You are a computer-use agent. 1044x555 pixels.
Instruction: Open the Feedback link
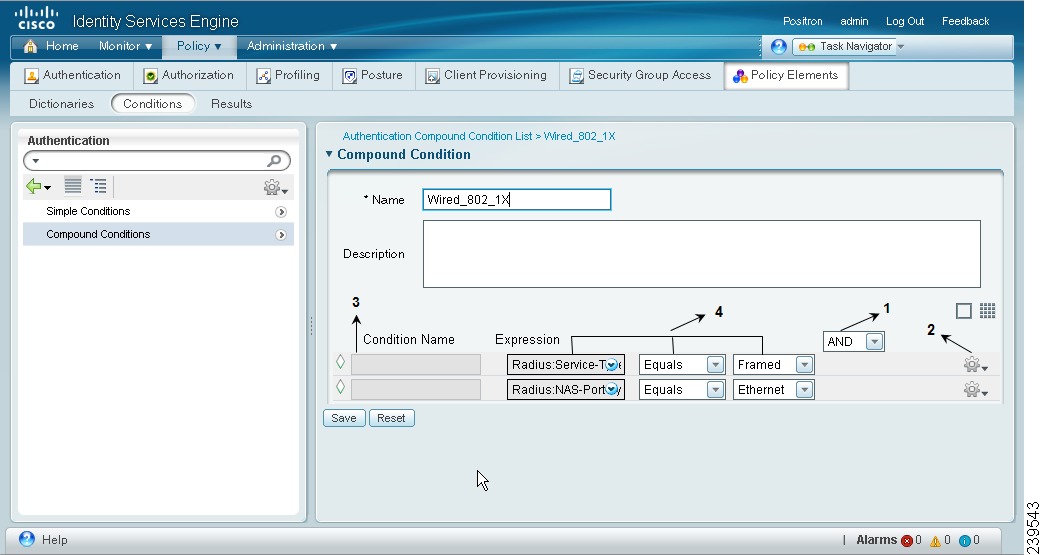[965, 21]
